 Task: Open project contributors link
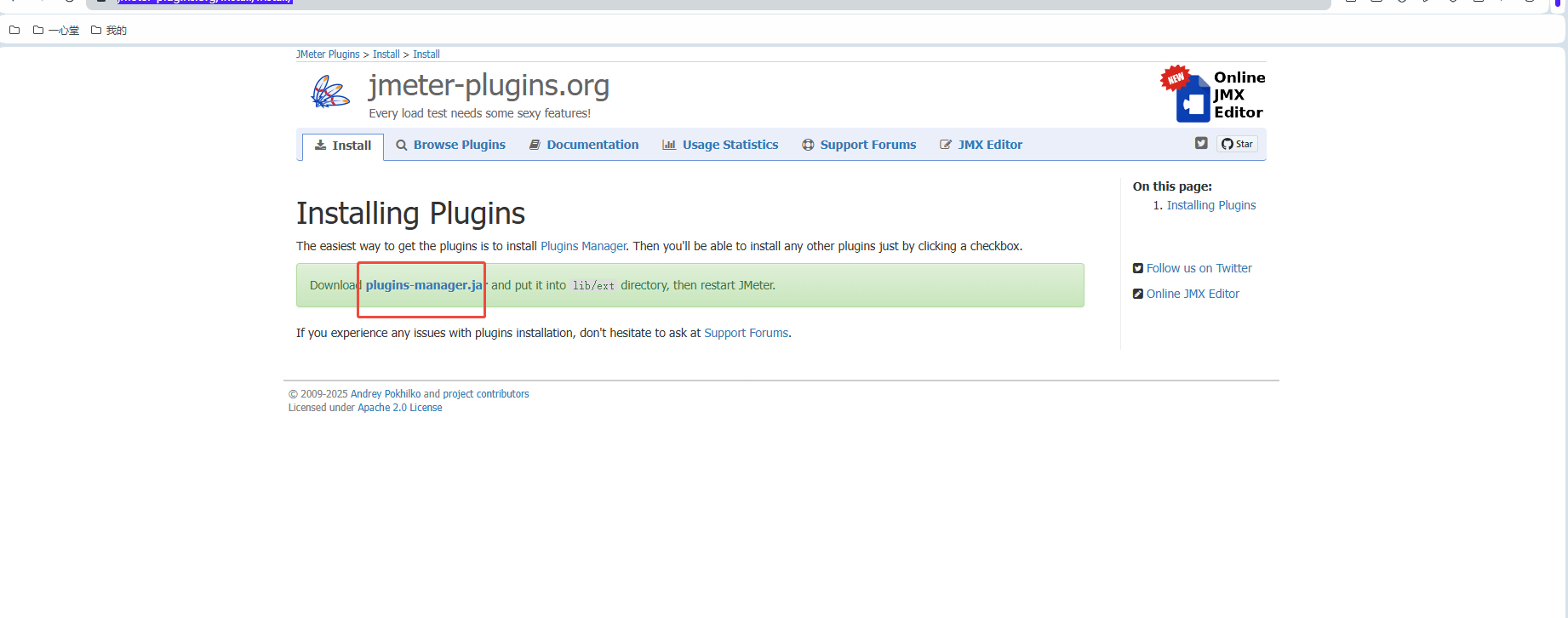(486, 394)
